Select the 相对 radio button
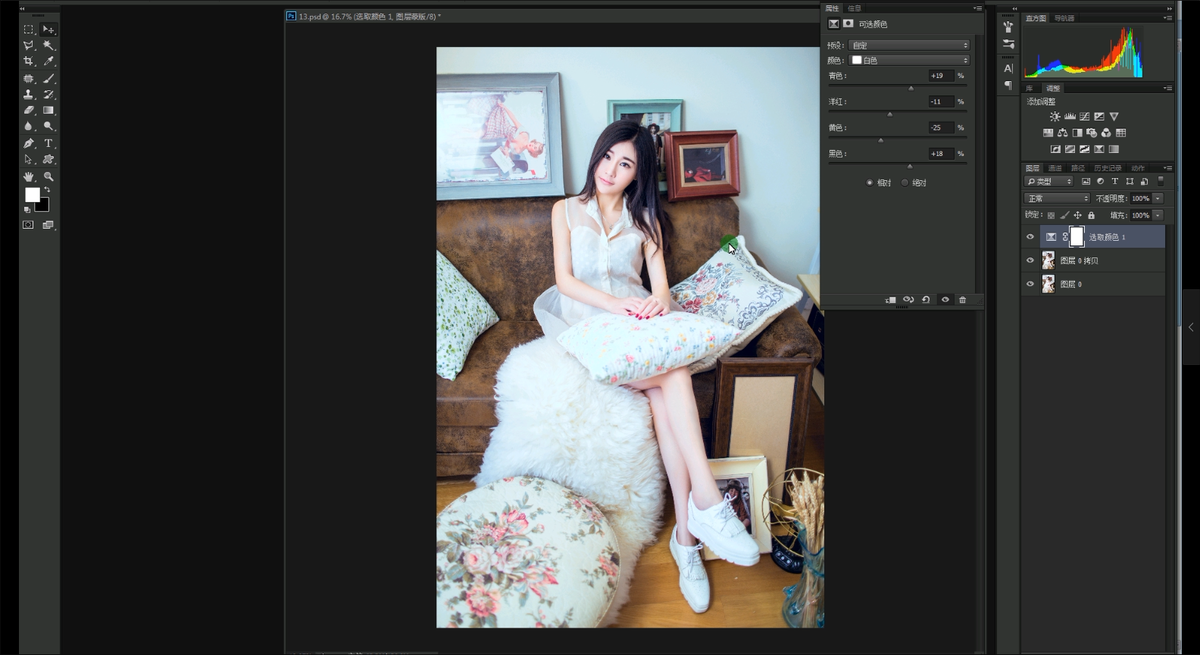Image resolution: width=1200 pixels, height=655 pixels. point(869,183)
